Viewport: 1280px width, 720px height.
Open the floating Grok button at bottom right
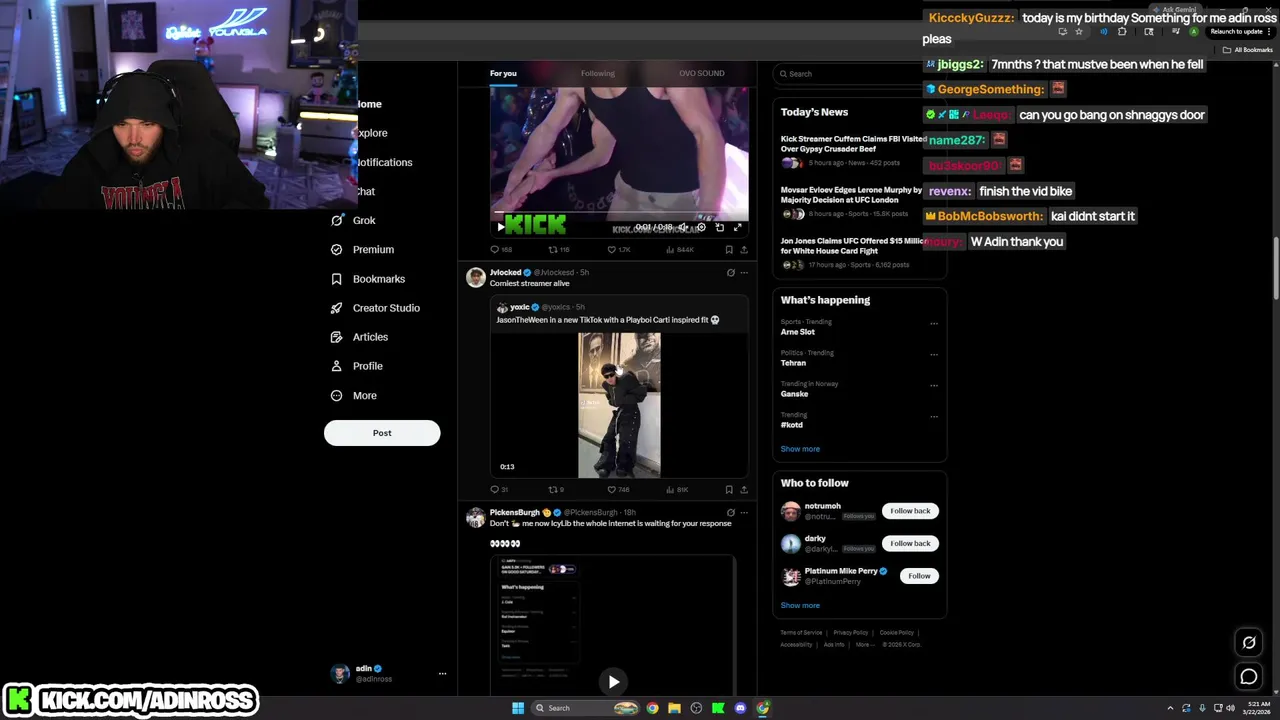coord(1249,643)
